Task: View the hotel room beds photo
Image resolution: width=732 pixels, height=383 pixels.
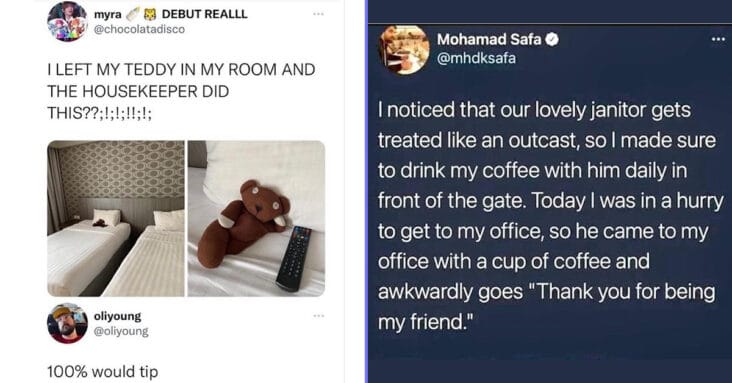Action: (x=116, y=219)
